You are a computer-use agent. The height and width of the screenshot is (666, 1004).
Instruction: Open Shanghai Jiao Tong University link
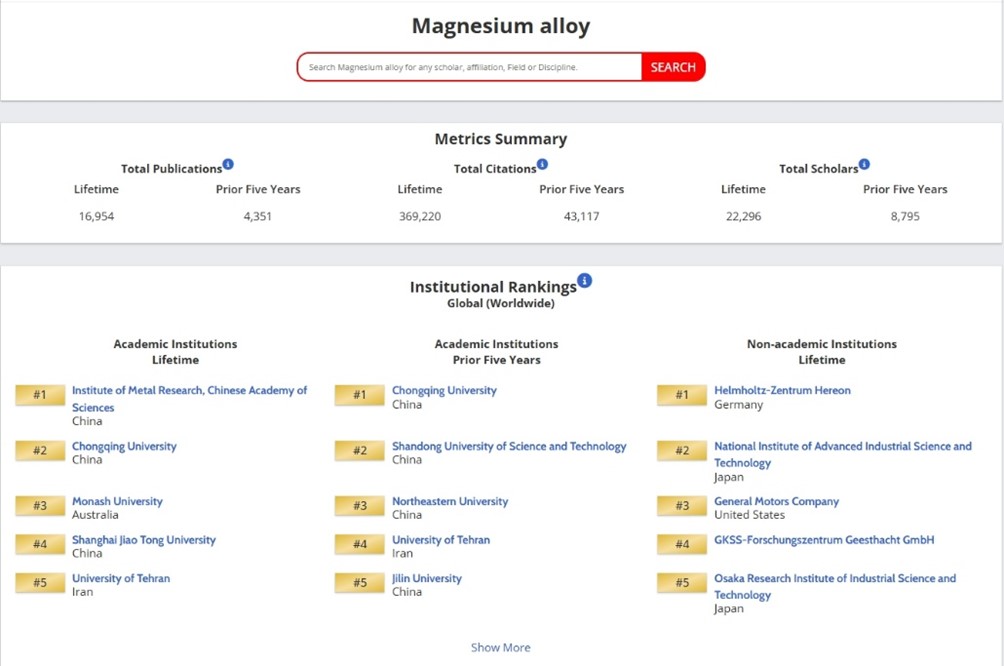pyautogui.click(x=143, y=540)
